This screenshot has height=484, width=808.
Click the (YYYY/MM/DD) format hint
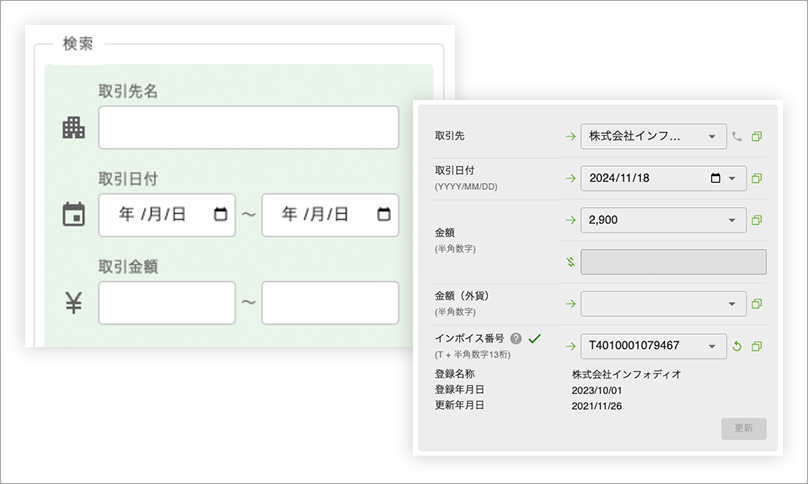pos(466,187)
